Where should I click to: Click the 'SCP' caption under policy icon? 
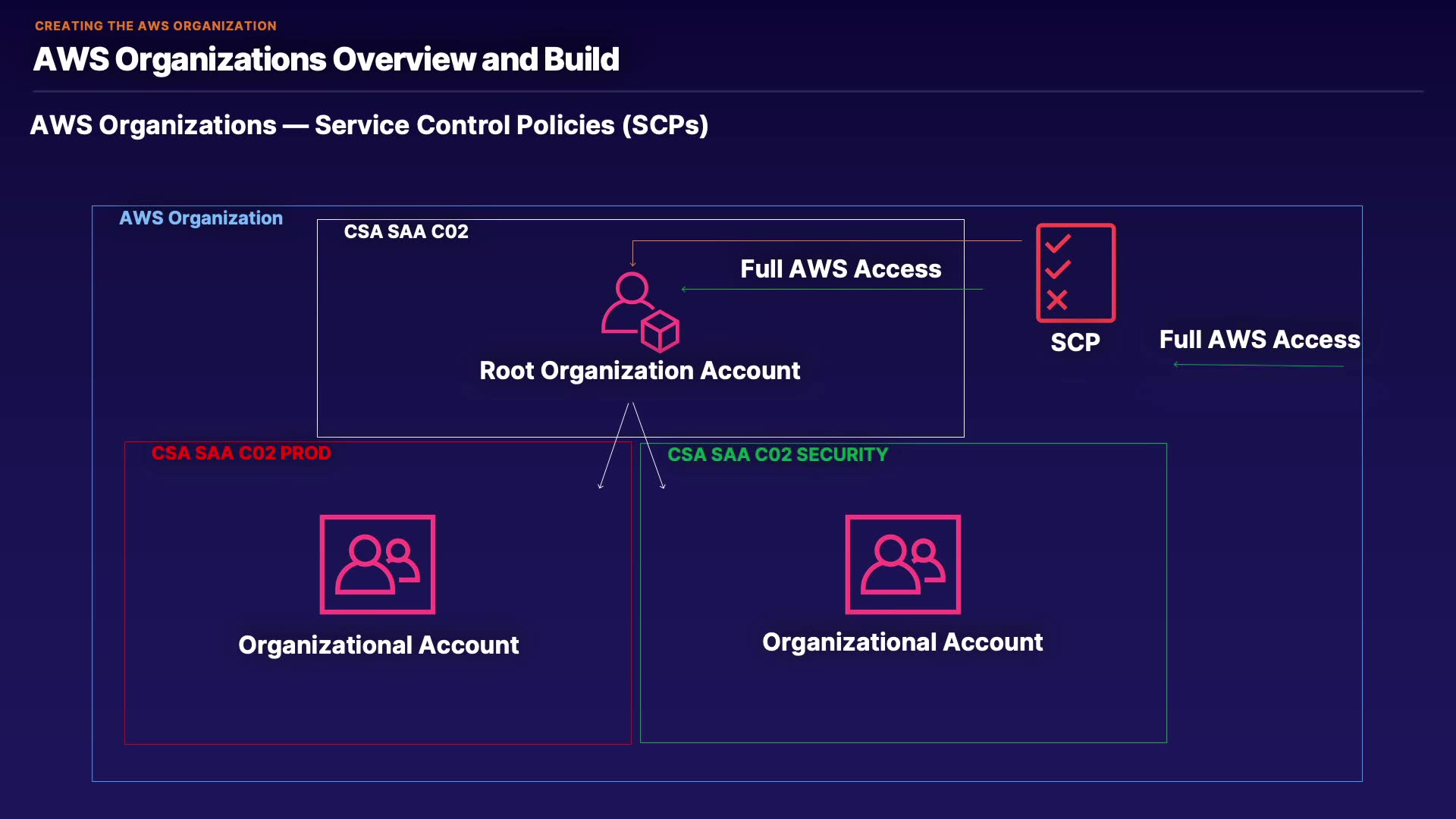tap(1075, 342)
